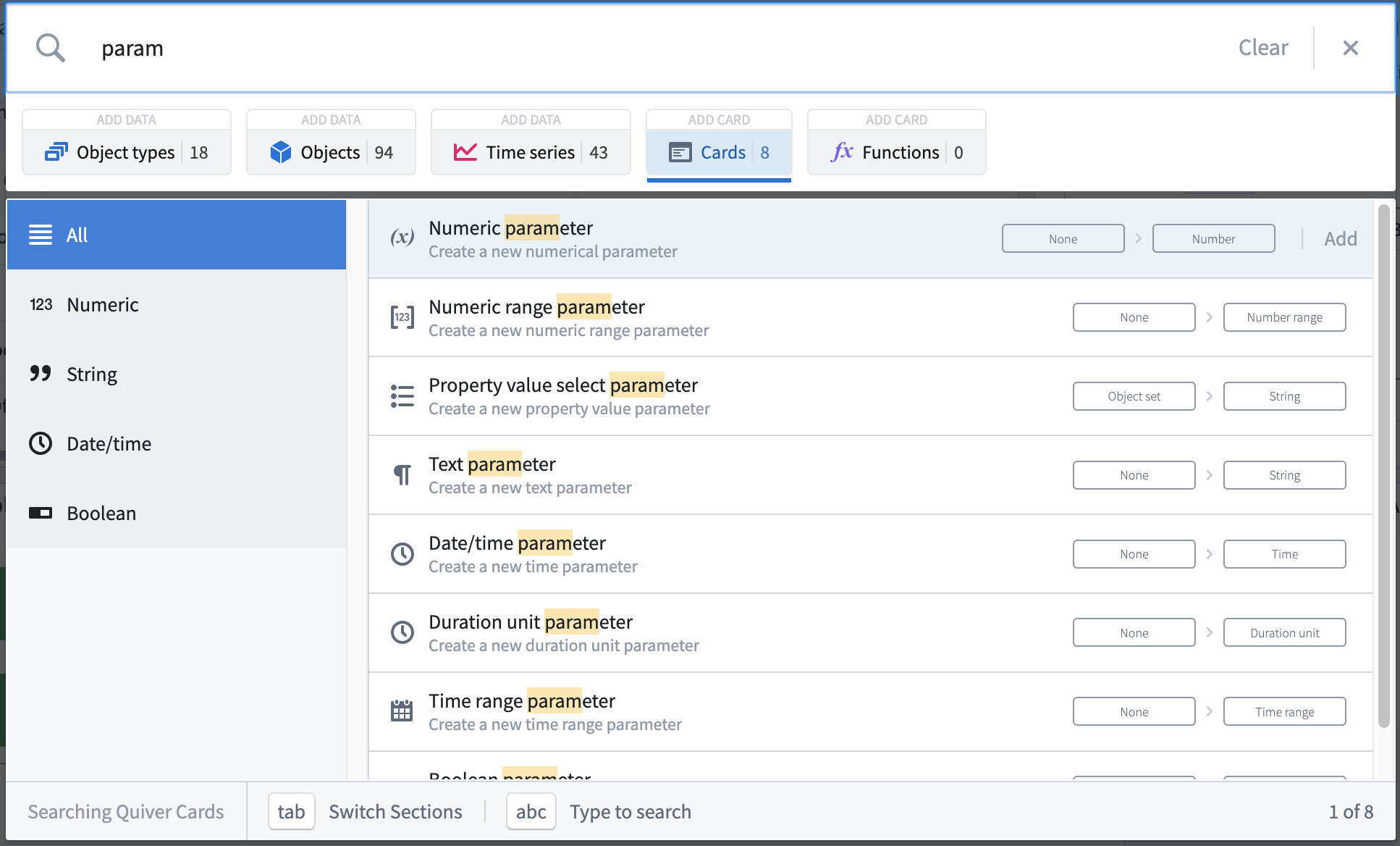The height and width of the screenshot is (846, 1400).
Task: Click the 123 Numeric filter icon
Action: pyautogui.click(x=41, y=304)
